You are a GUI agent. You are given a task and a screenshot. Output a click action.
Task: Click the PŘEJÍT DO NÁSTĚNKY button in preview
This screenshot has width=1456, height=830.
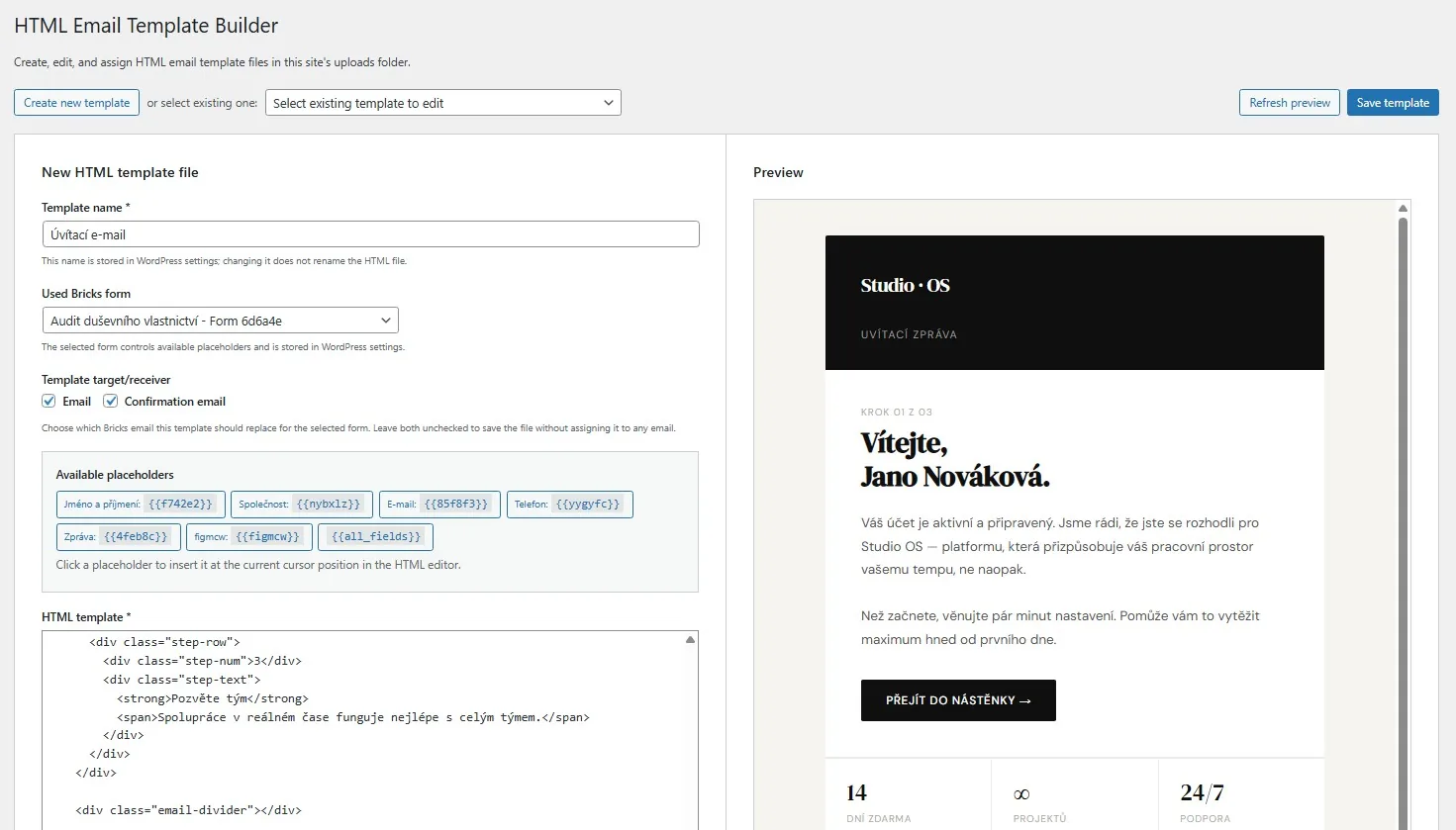point(958,700)
